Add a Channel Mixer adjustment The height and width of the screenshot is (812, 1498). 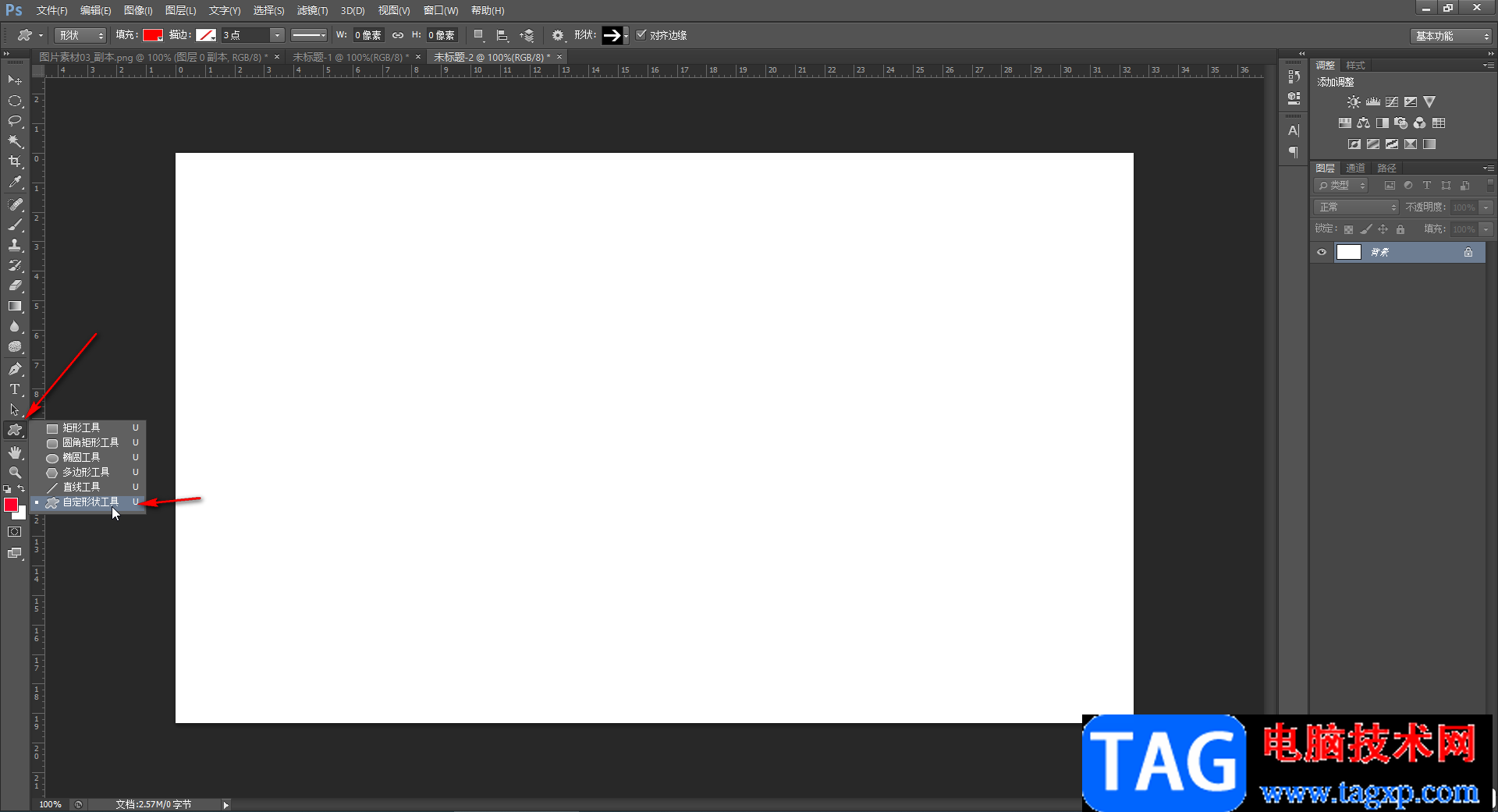pos(1420,123)
